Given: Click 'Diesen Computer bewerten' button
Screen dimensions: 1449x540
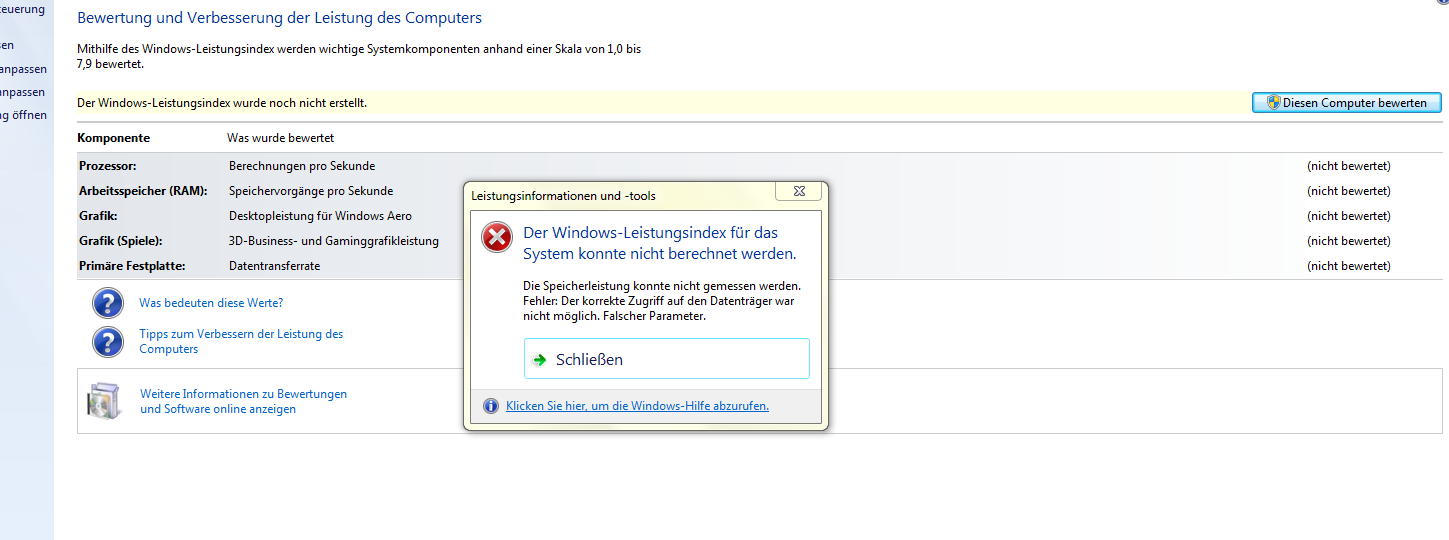Looking at the screenshot, I should (1347, 103).
